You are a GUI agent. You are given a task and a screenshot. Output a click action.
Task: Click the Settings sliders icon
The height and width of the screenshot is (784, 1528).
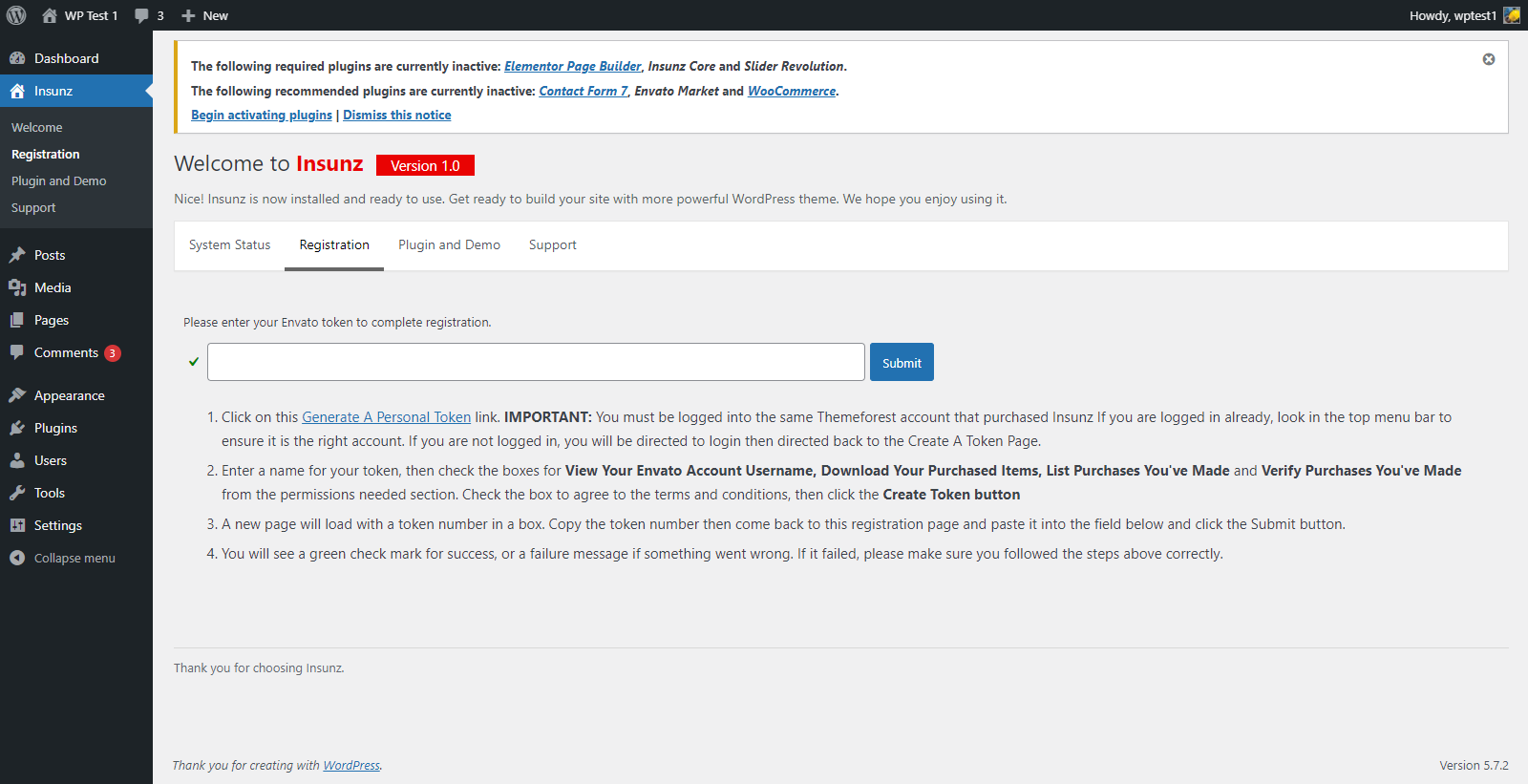(x=17, y=525)
